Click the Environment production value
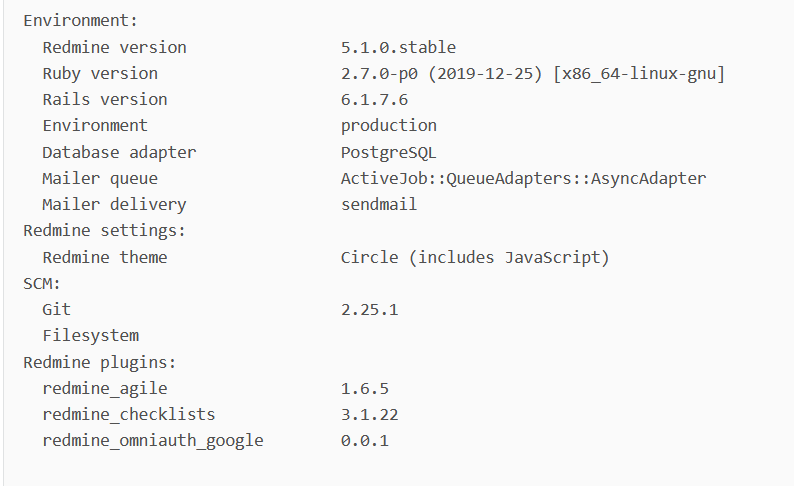Screen dimensions: 794x486 [x=388, y=126]
